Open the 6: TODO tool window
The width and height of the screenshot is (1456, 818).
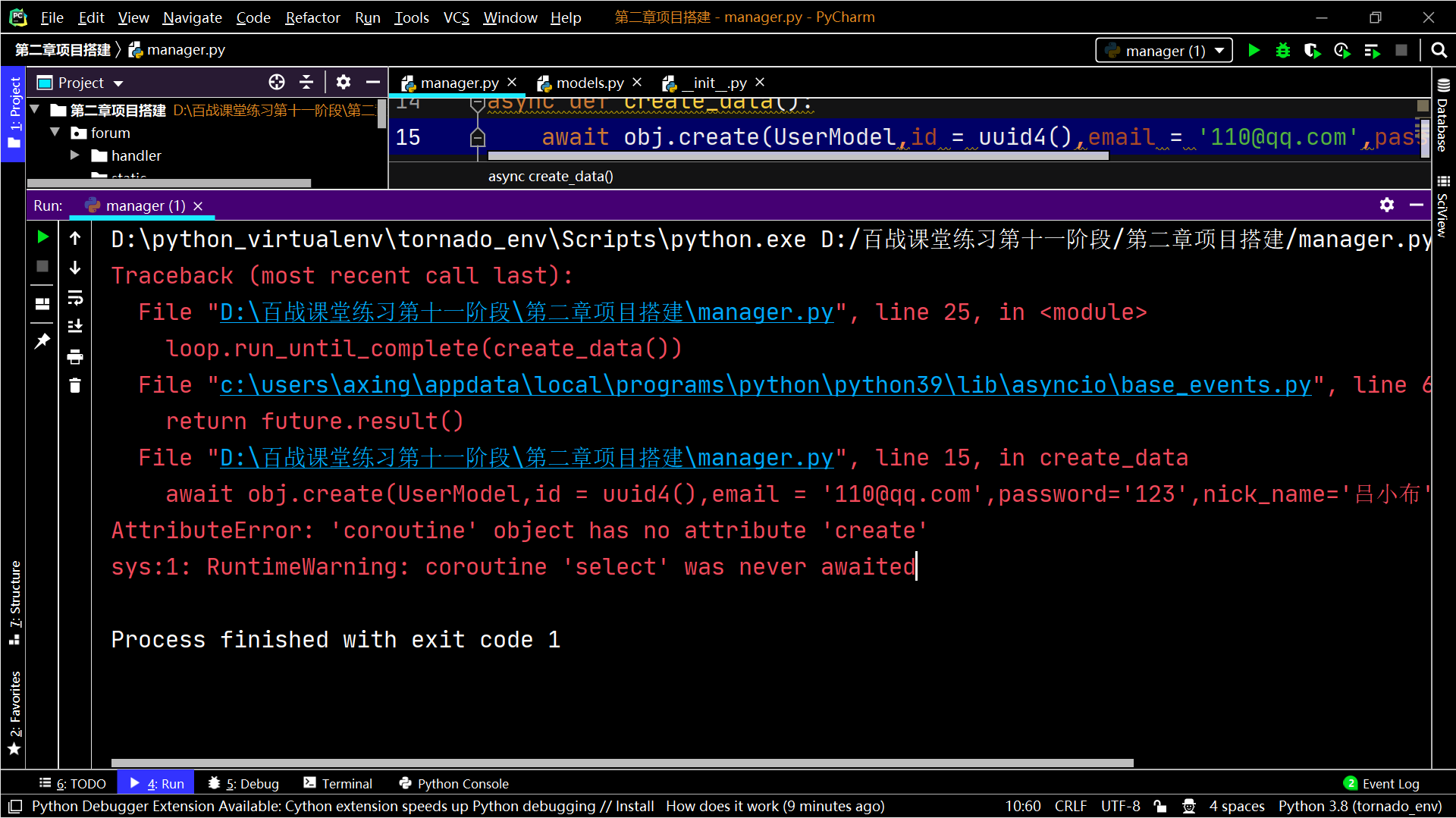pos(72,783)
